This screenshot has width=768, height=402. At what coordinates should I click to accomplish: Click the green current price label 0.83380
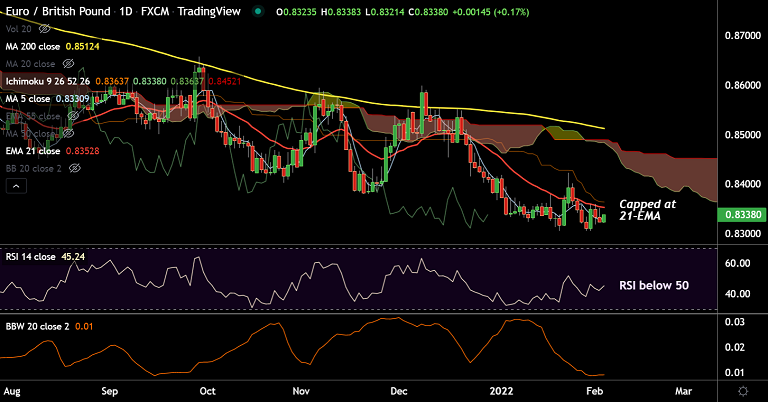[x=742, y=214]
